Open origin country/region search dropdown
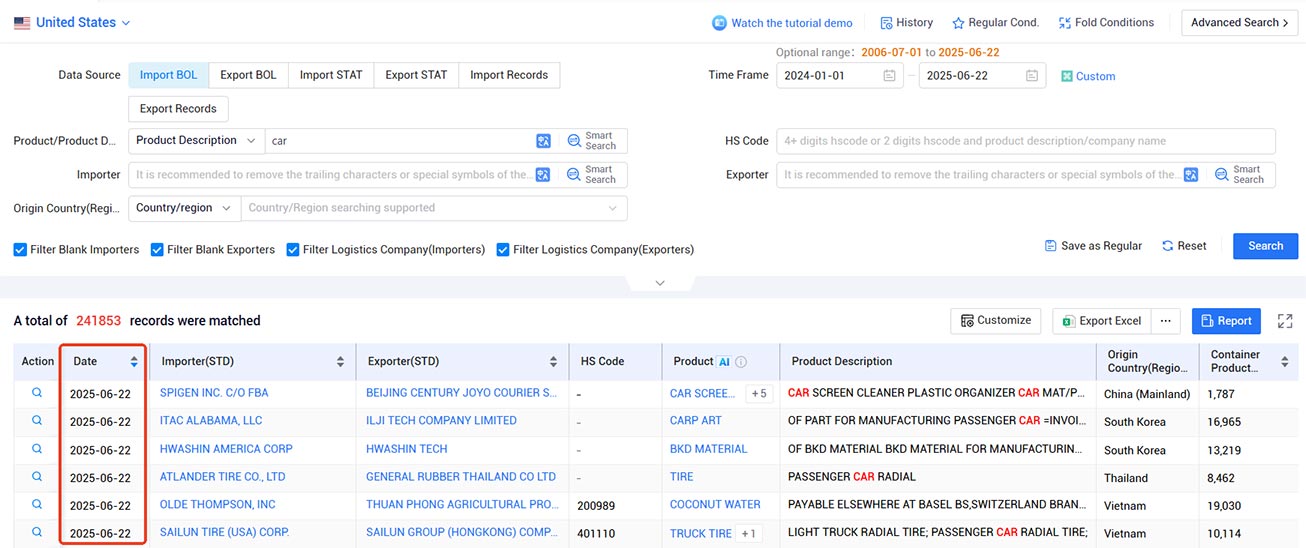 pos(434,208)
